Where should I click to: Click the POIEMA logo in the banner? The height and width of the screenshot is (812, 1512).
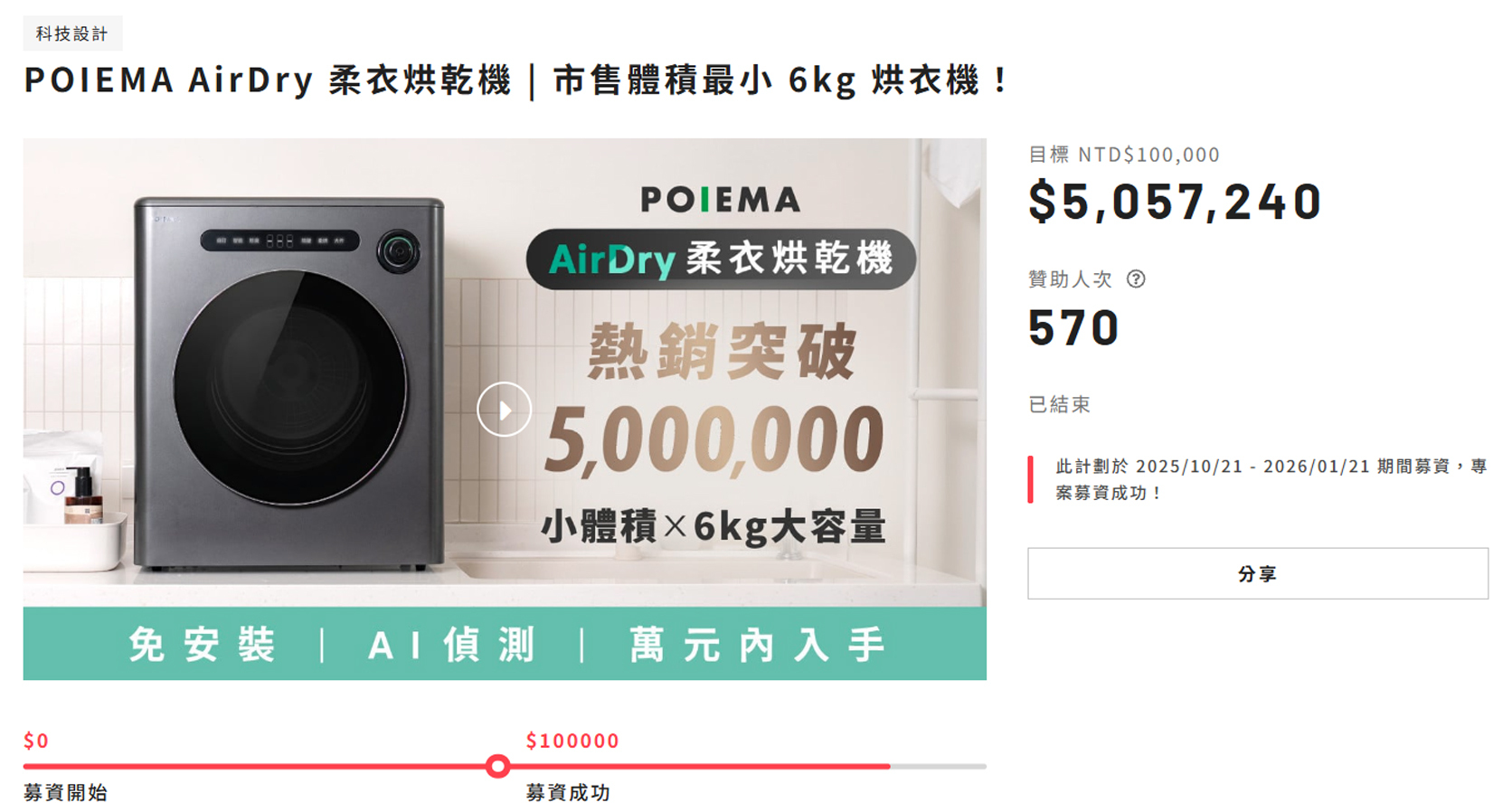pos(720,200)
